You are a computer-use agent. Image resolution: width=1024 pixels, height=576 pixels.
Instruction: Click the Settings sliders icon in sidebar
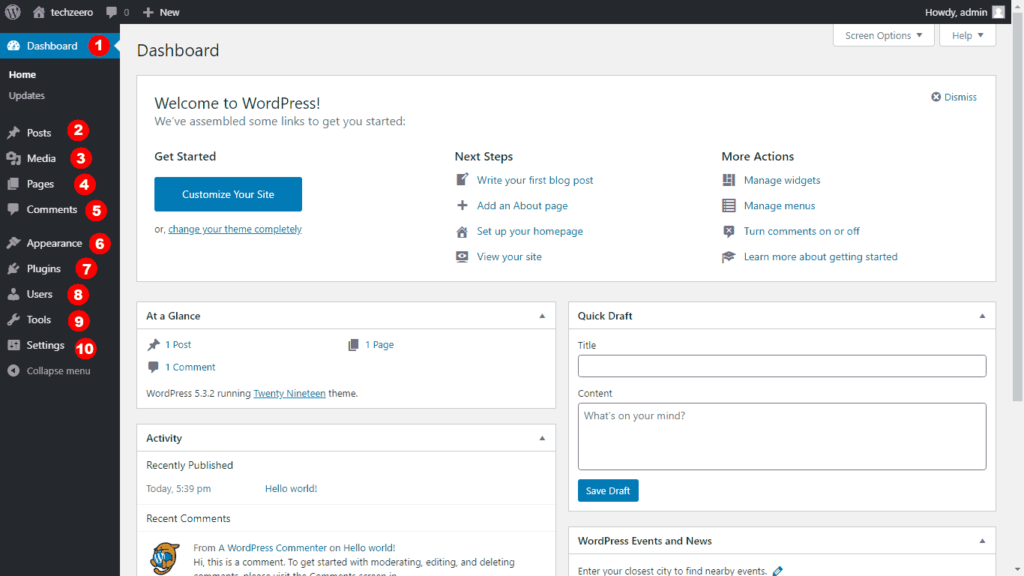tap(13, 345)
